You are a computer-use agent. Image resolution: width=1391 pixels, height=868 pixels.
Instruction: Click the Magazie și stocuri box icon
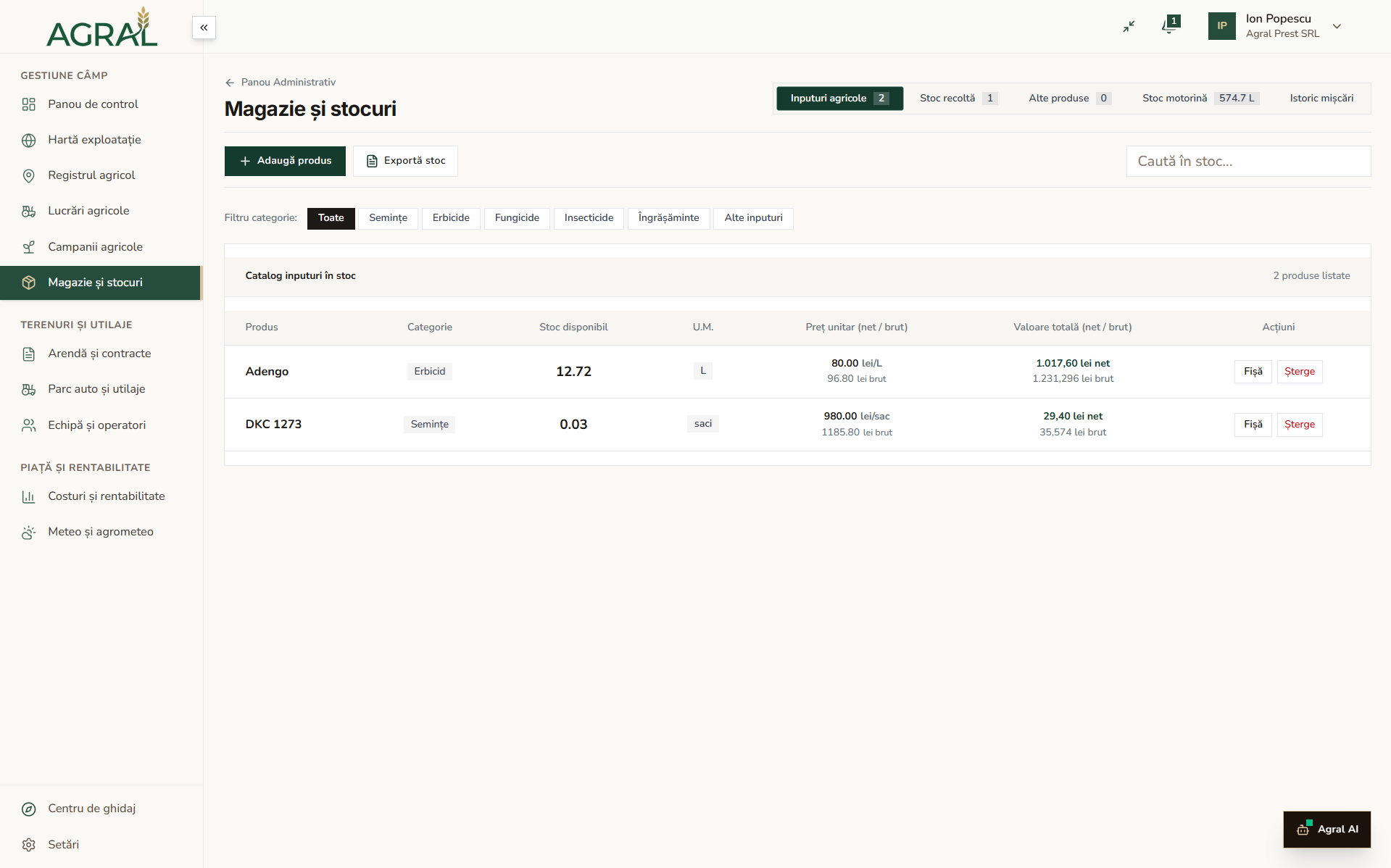pyautogui.click(x=29, y=283)
